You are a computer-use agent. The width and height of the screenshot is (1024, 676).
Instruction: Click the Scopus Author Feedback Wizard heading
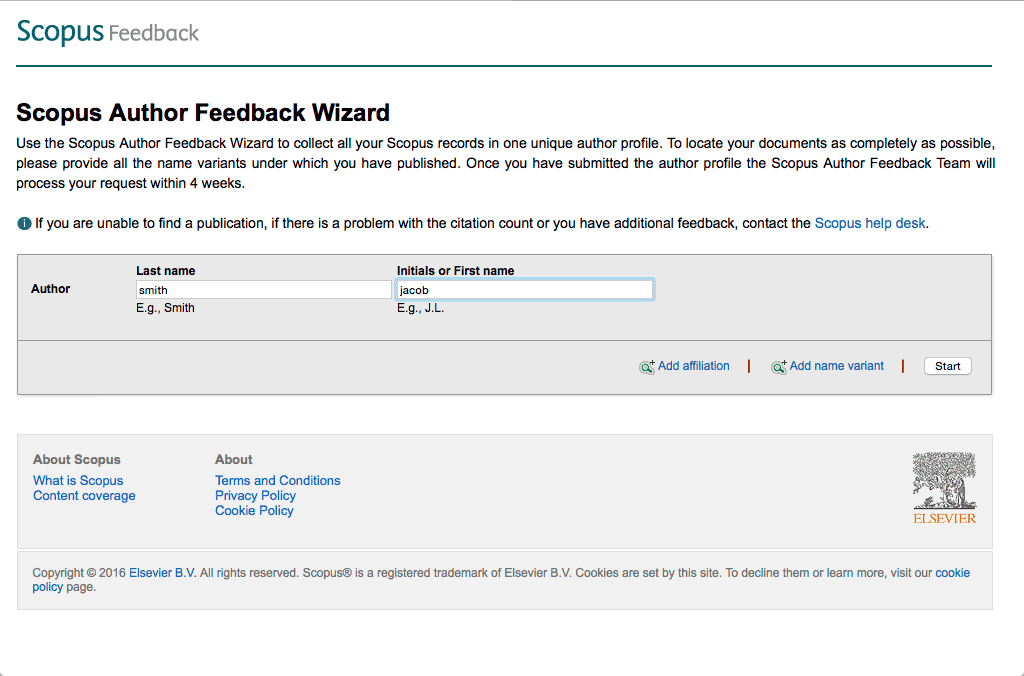pos(203,113)
